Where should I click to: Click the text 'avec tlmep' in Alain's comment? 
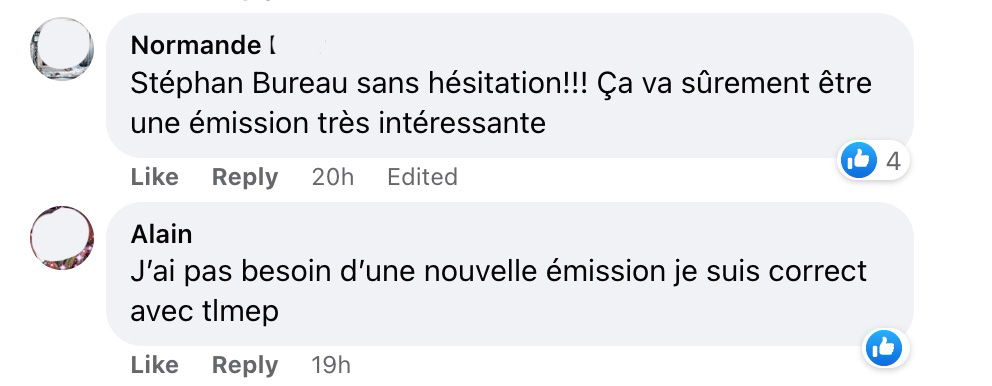pos(204,311)
